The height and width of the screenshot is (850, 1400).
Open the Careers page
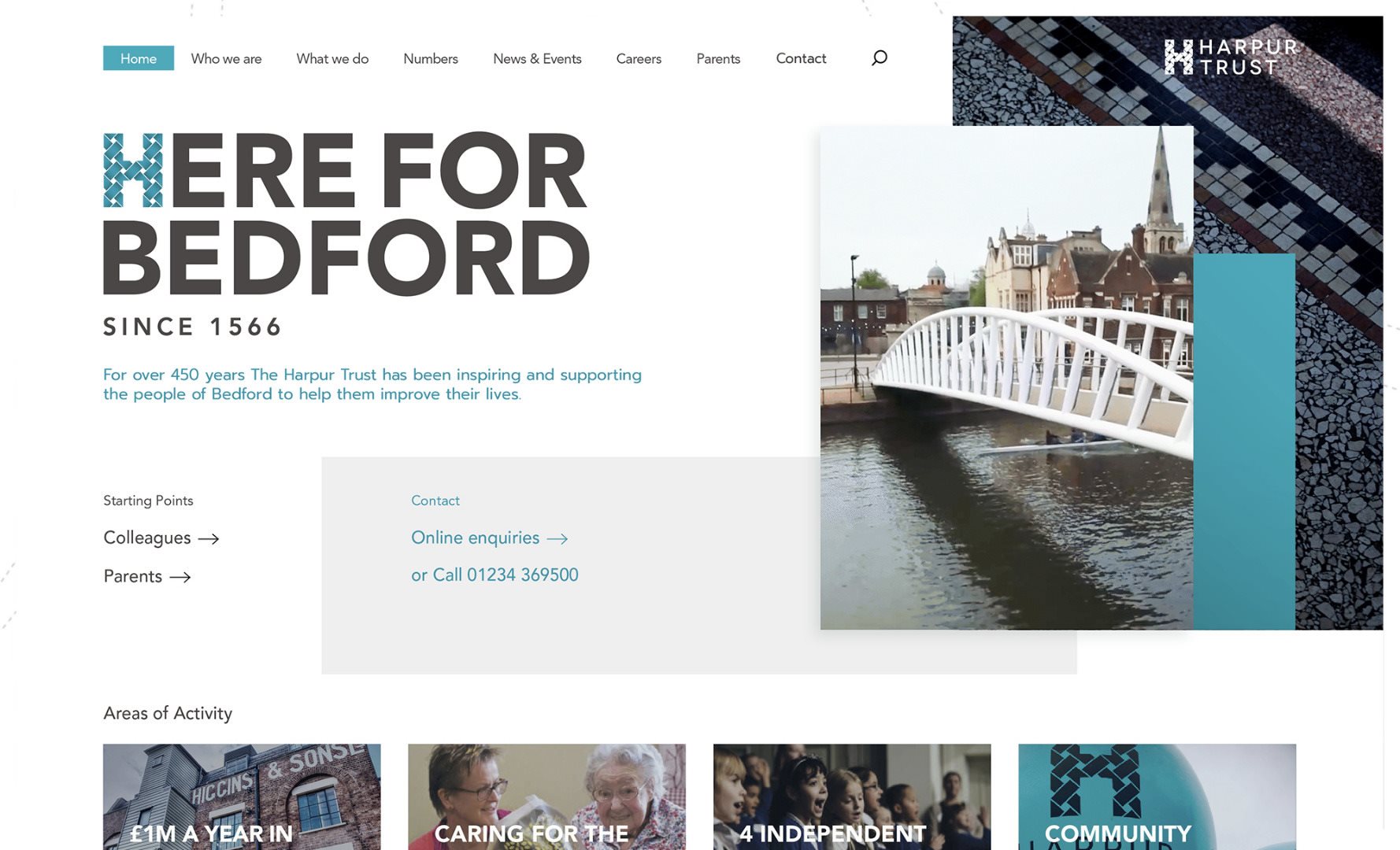[639, 59]
